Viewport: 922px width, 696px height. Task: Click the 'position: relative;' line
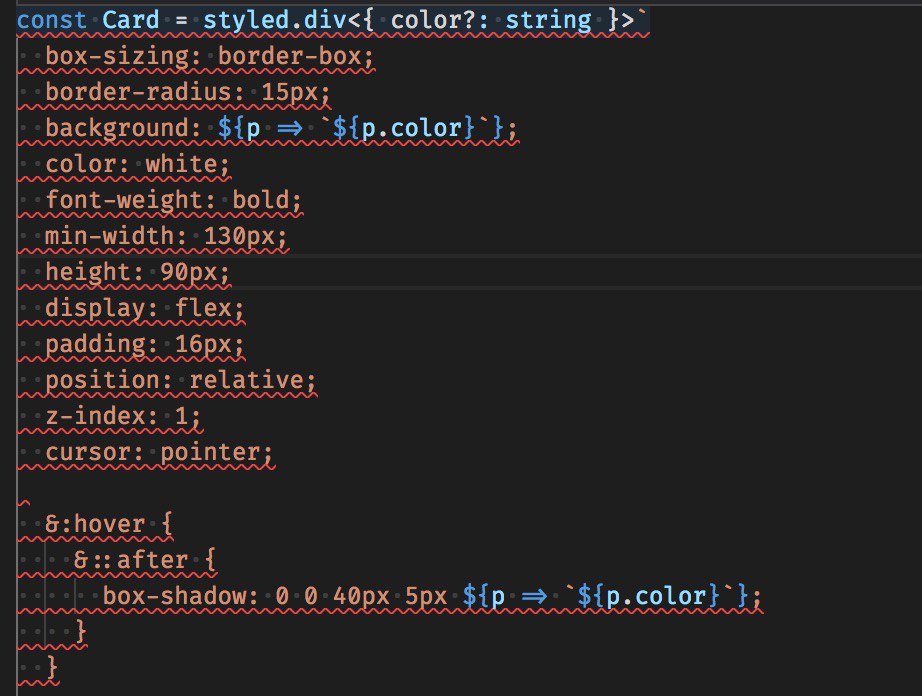(181, 380)
